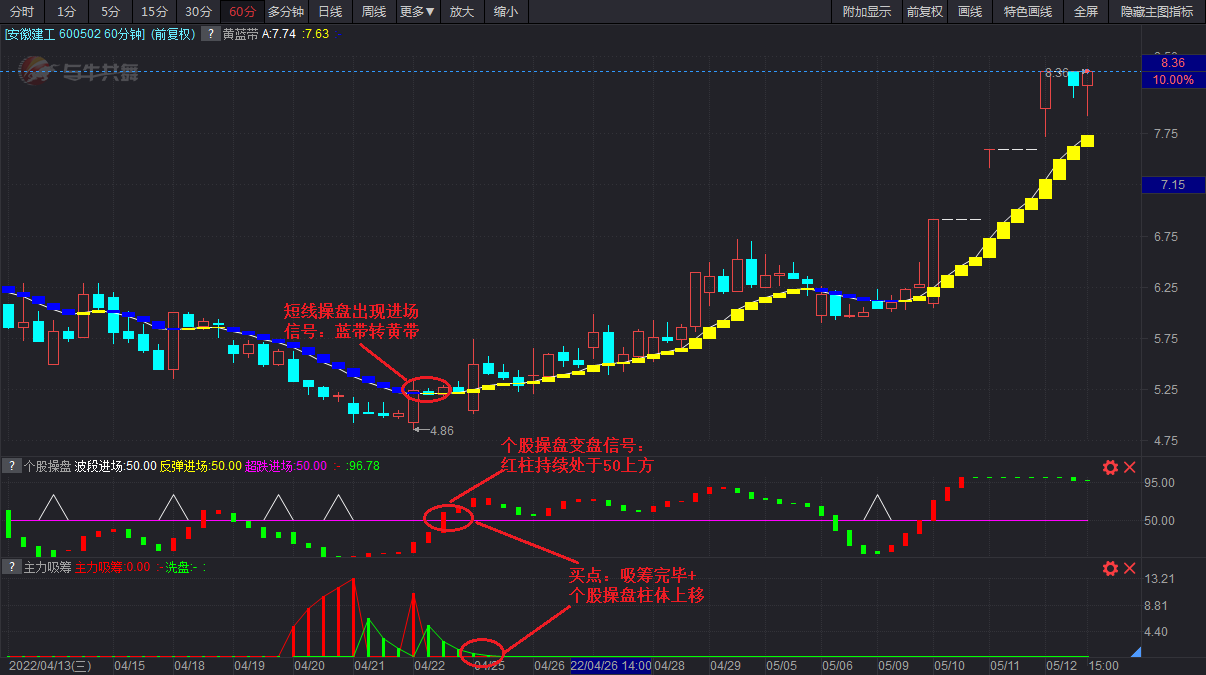Switch to 周线 weekly chart

click(x=374, y=12)
